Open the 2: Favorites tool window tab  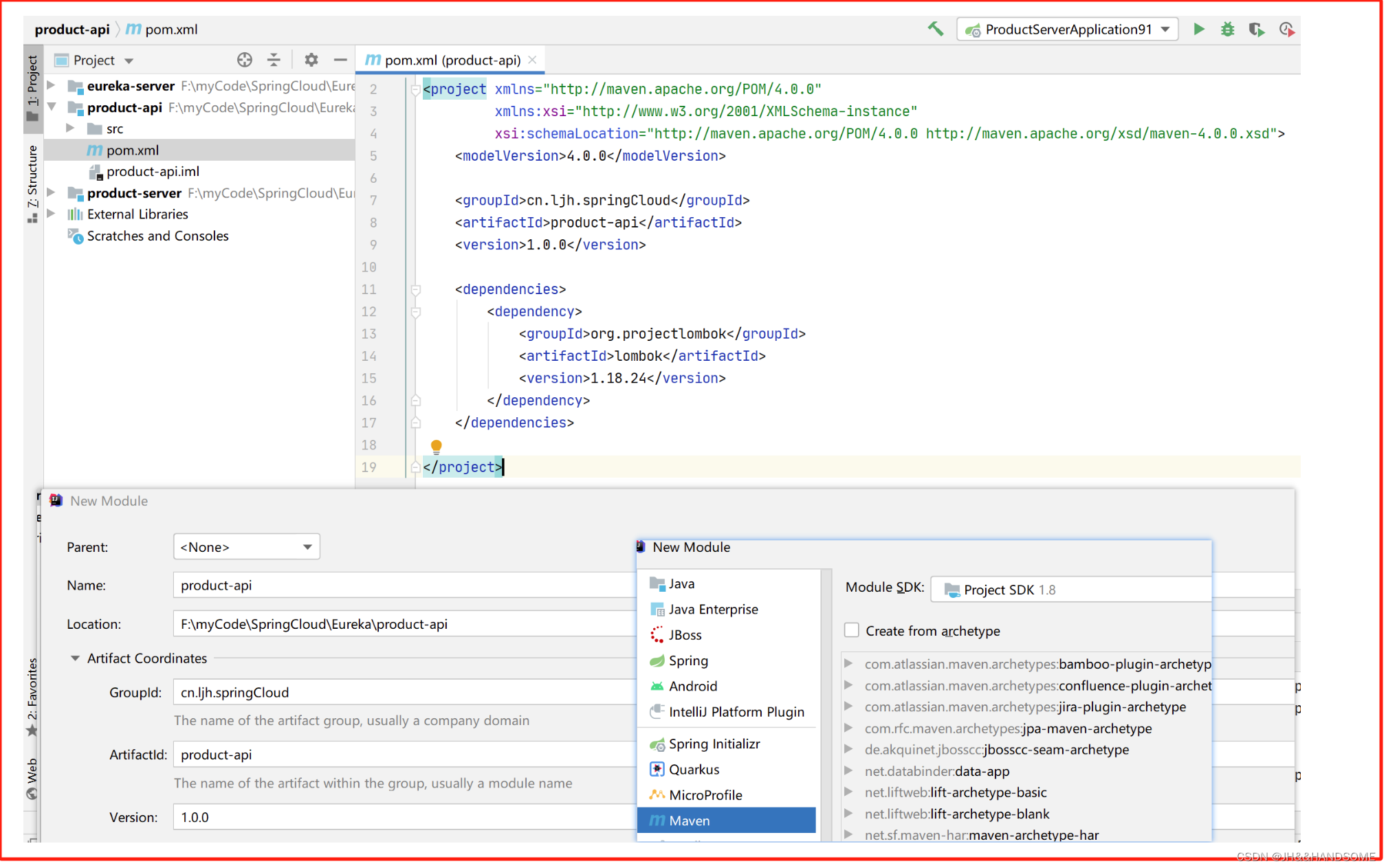coord(32,696)
